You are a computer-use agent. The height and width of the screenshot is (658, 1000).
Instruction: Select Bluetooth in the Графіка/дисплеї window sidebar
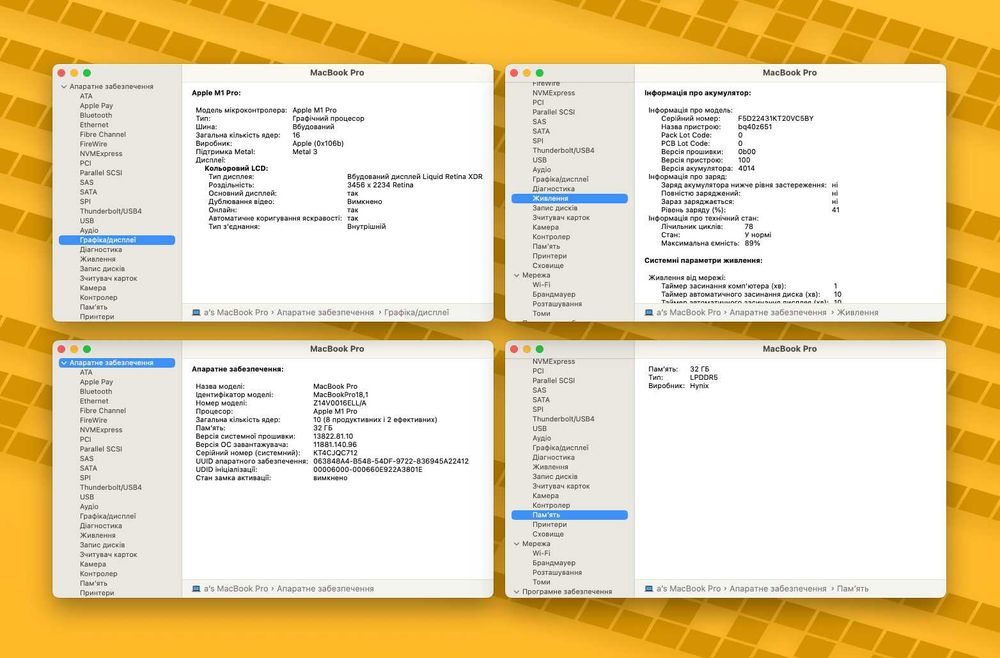(x=96, y=115)
